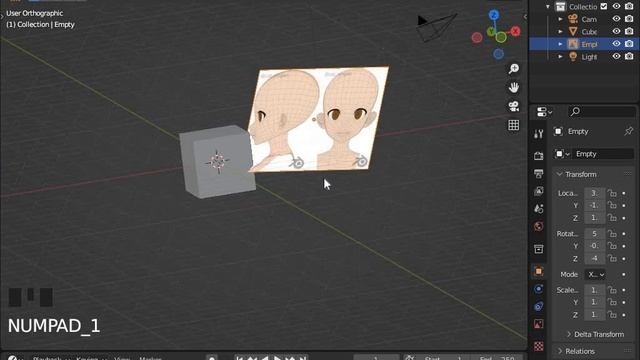Open the World properties tab (red globe)
Image resolution: width=640 pixels, height=360 pixels.
coord(538,227)
